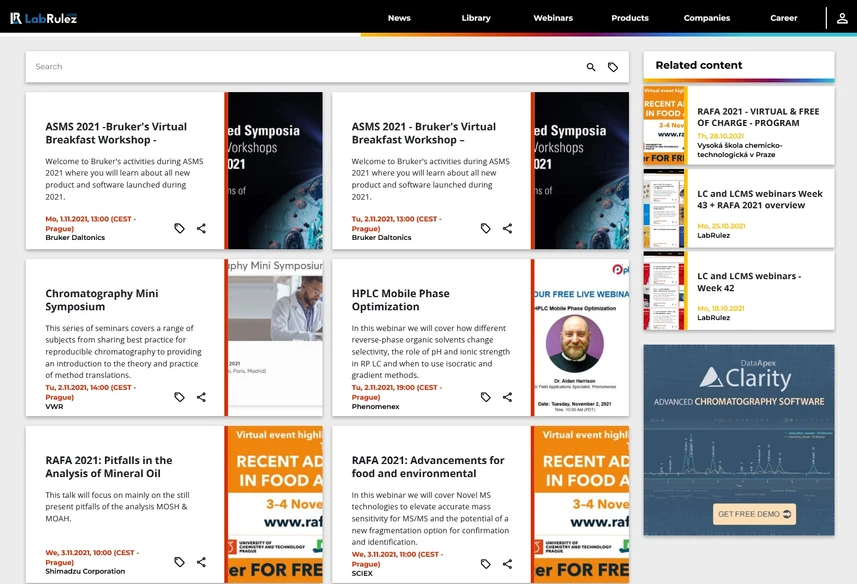Click Week 43 related content thumbnail

click(664, 208)
